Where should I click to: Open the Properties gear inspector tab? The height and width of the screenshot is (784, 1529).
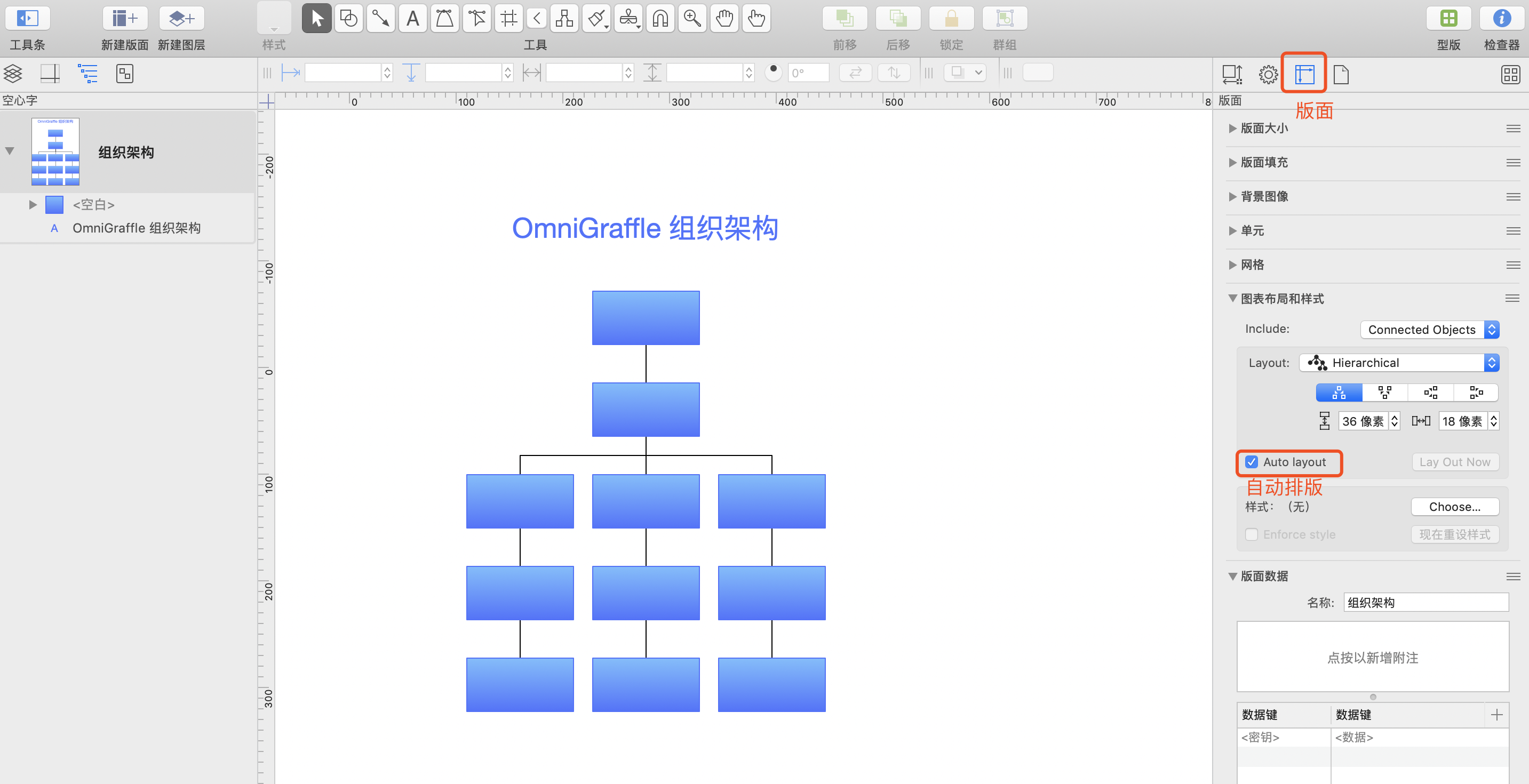(1268, 74)
